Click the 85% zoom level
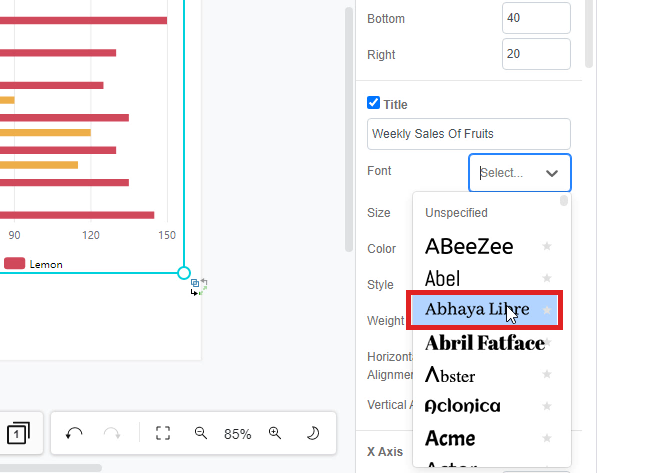Viewport: 649px width, 473px height. pos(238,434)
